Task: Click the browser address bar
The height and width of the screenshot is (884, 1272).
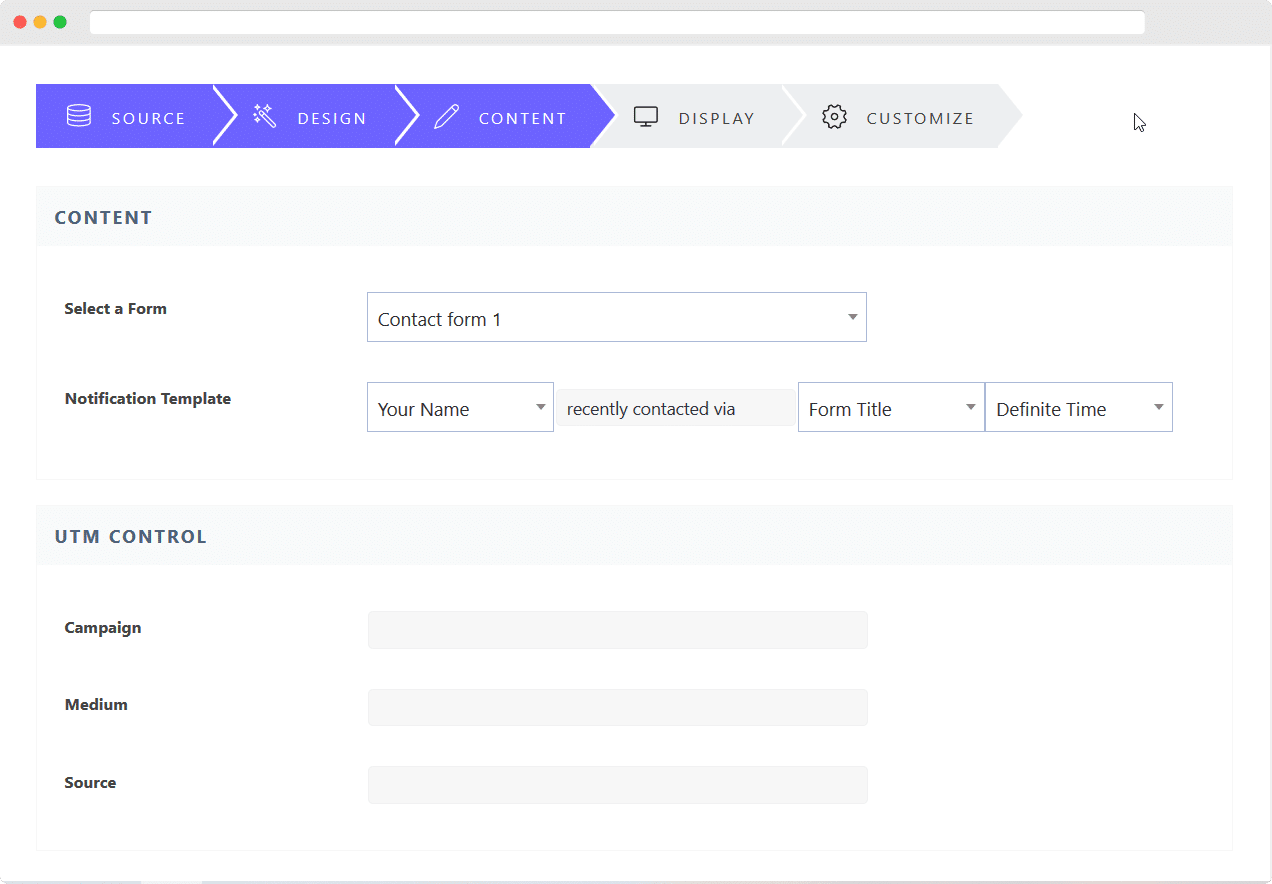Action: click(616, 22)
